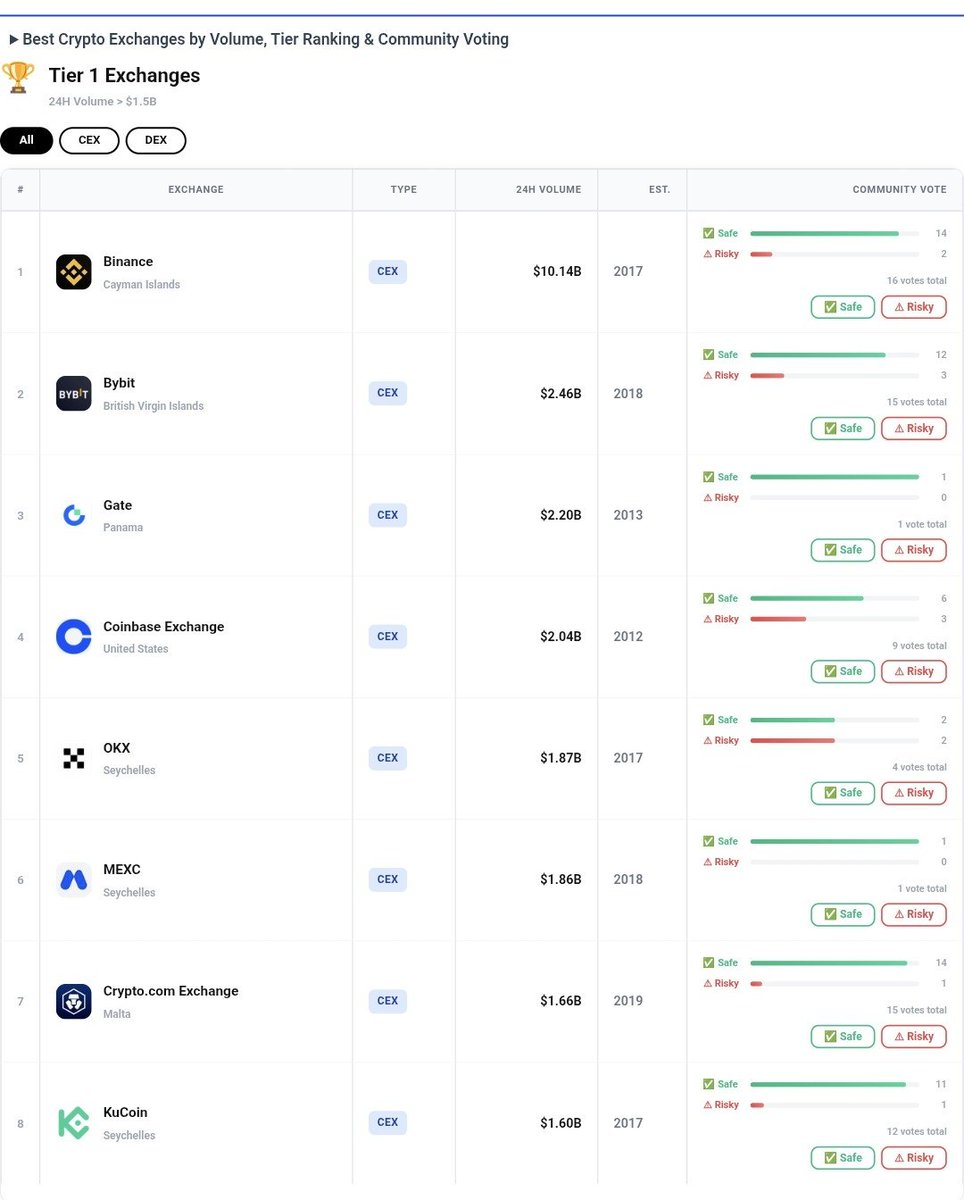
Task: Click the $1.66B volume value
Action: pos(561,1001)
